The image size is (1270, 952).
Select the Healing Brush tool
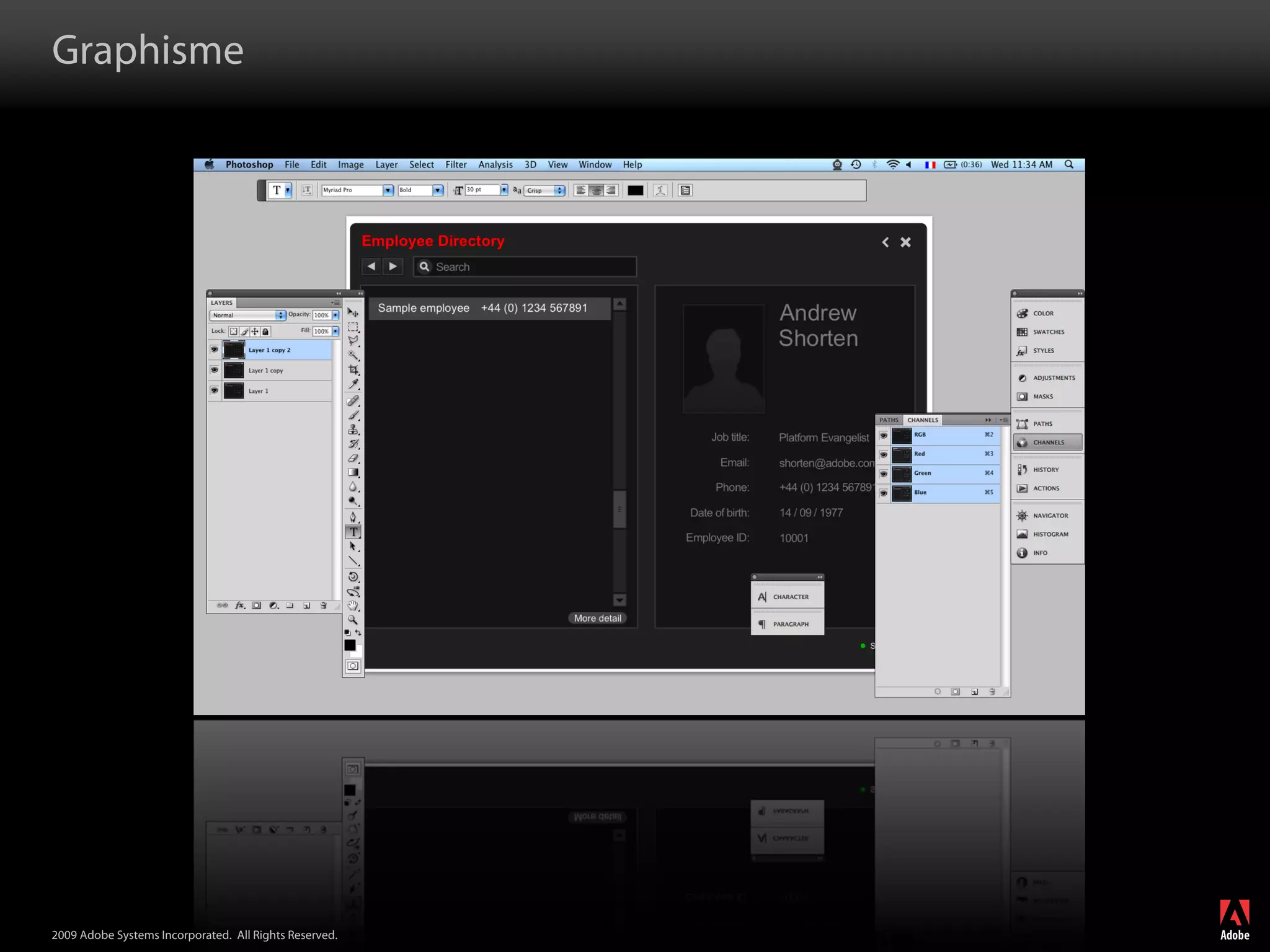click(x=353, y=401)
